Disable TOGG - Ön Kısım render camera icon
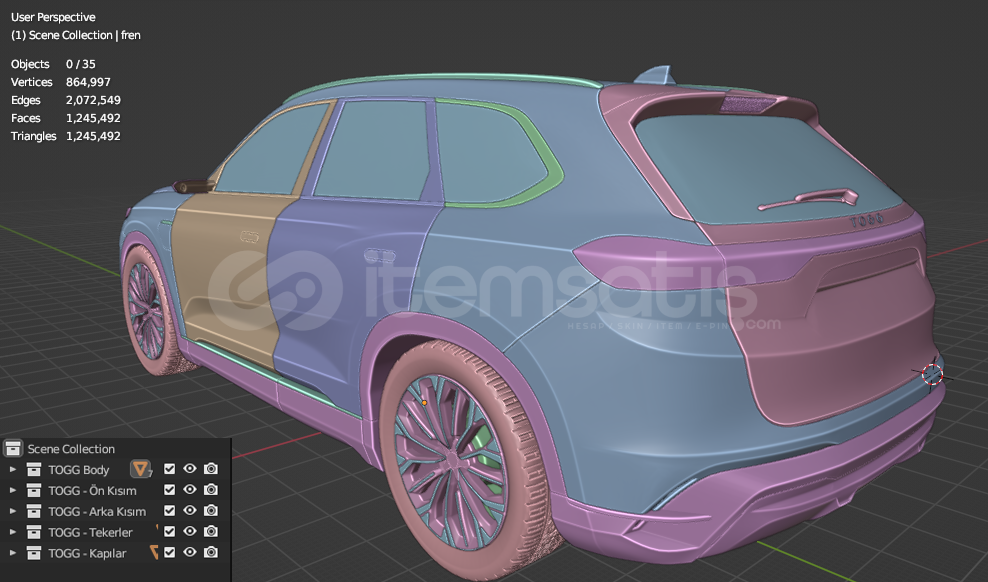The height and width of the screenshot is (582, 988). (x=211, y=489)
